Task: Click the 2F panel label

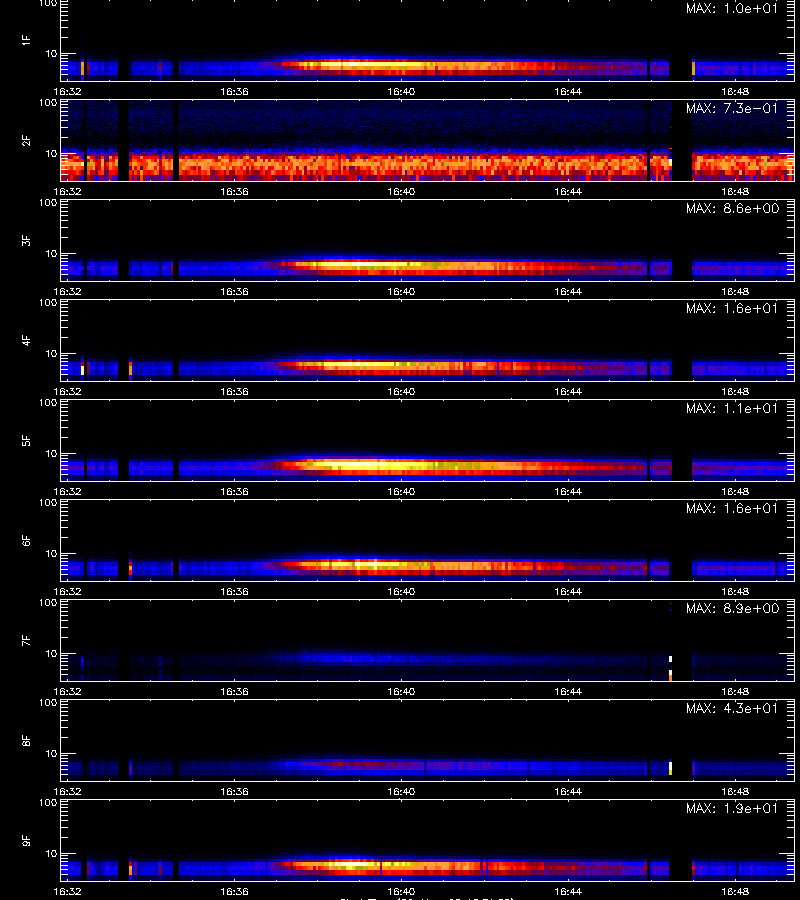Action: coord(26,140)
